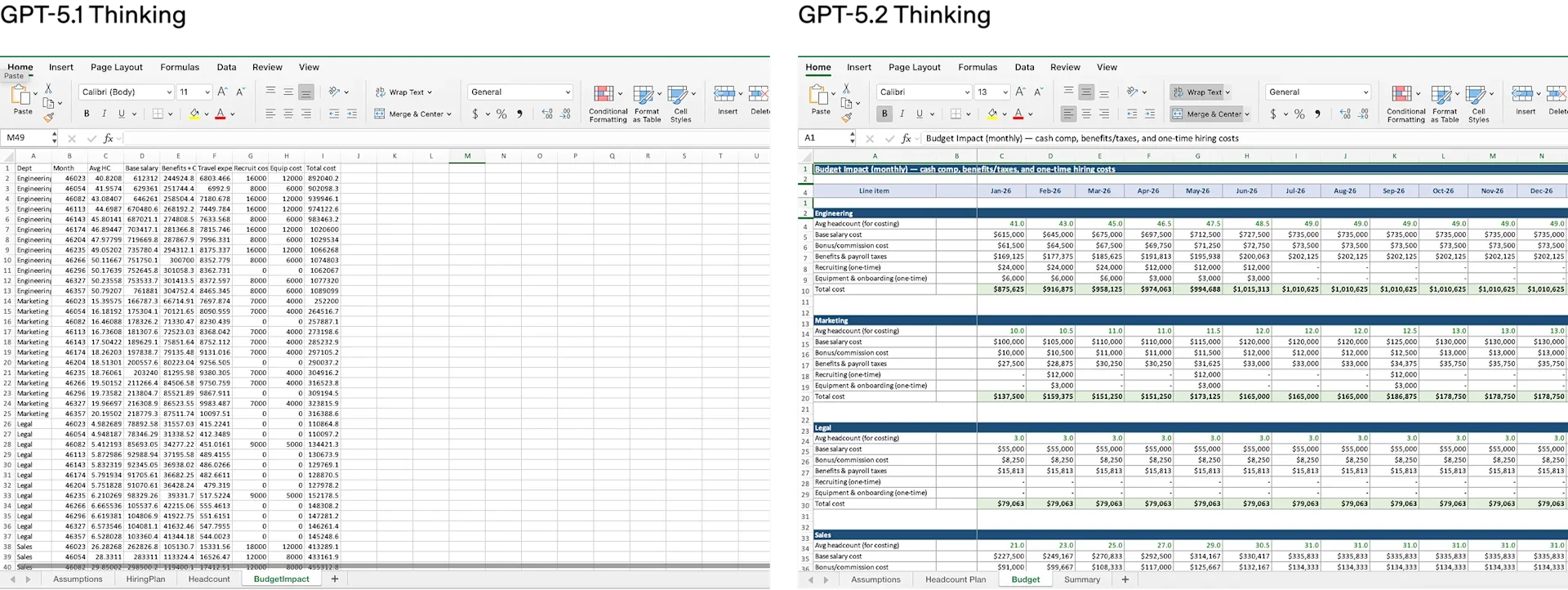Toggle Bold in the right spreadsheet ribbon
Screen dimensions: 1568x590
(884, 114)
